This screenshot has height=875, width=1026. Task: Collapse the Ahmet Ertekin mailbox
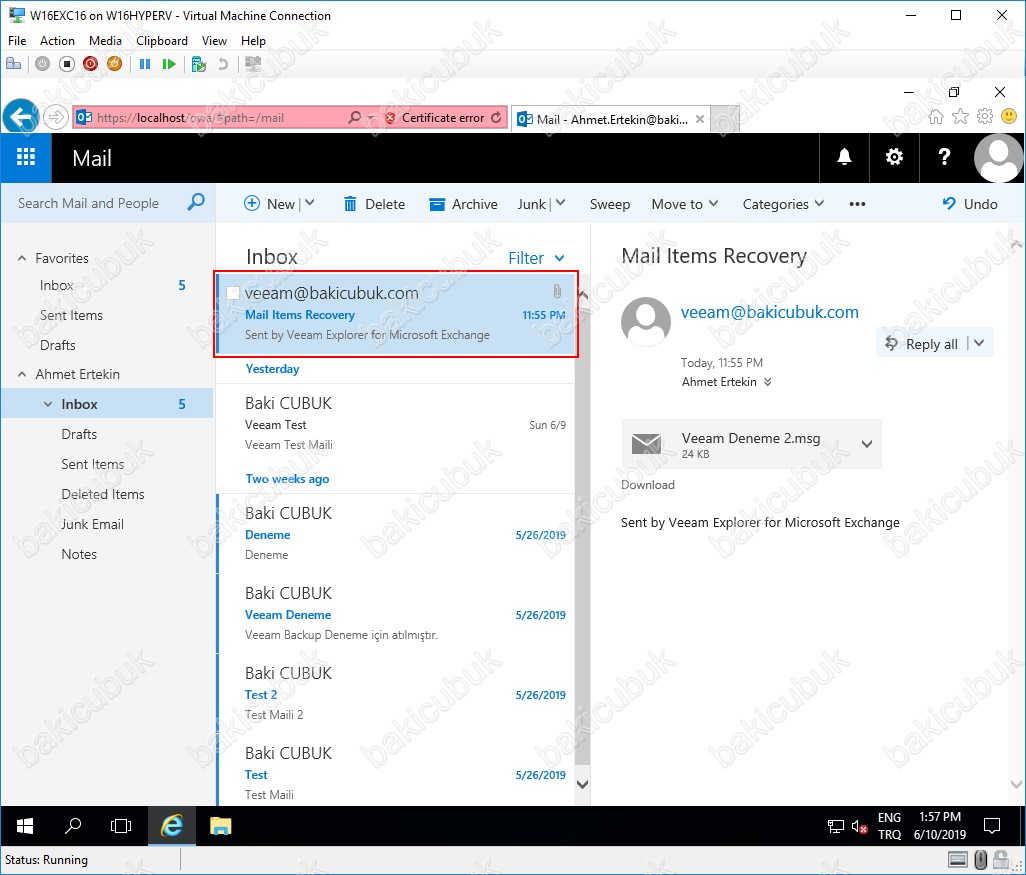pos(22,374)
